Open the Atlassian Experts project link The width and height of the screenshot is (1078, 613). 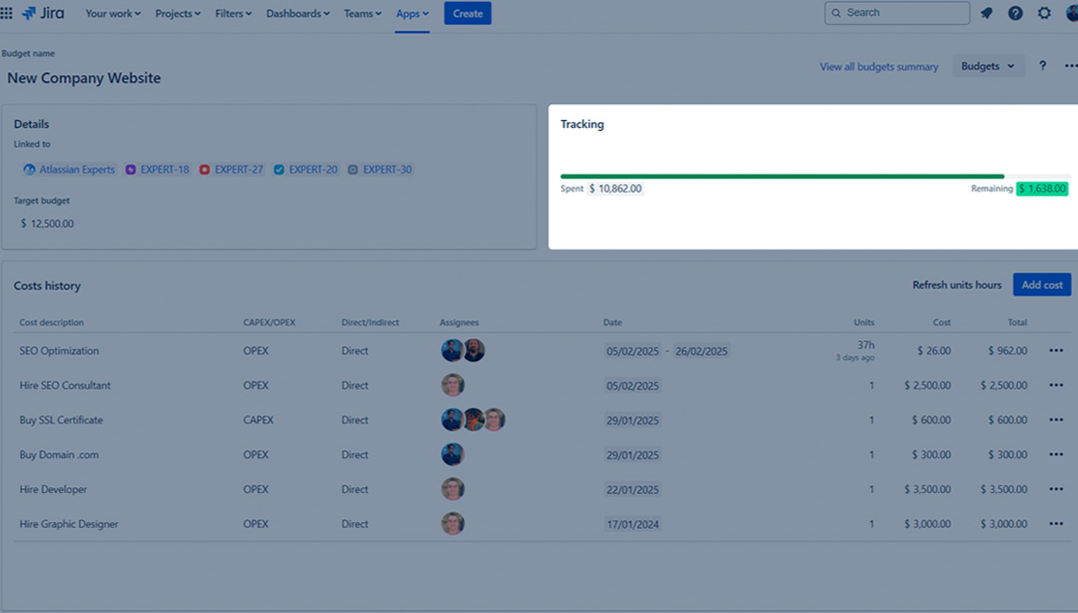(x=77, y=169)
